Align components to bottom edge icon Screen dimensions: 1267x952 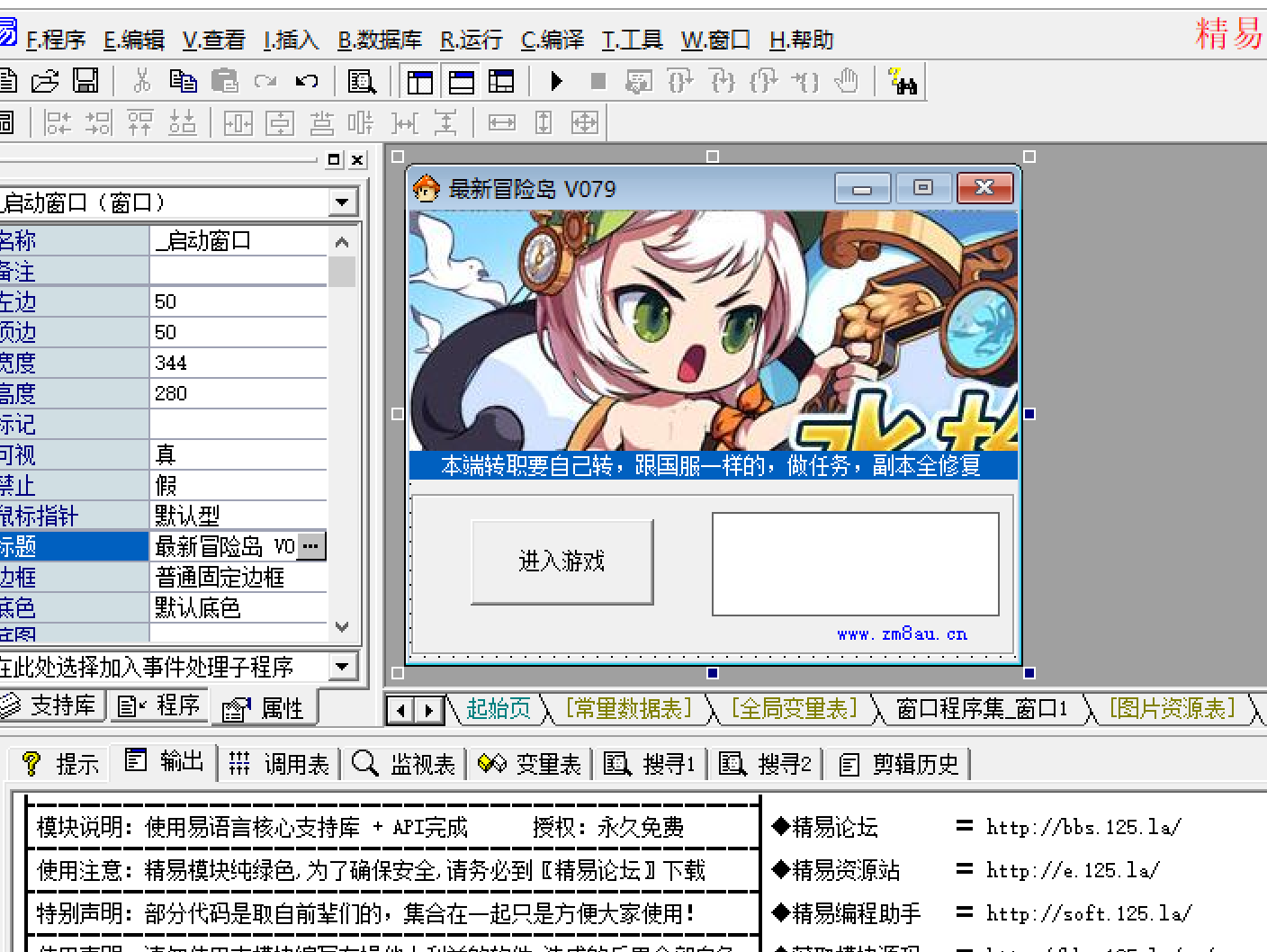[182, 122]
